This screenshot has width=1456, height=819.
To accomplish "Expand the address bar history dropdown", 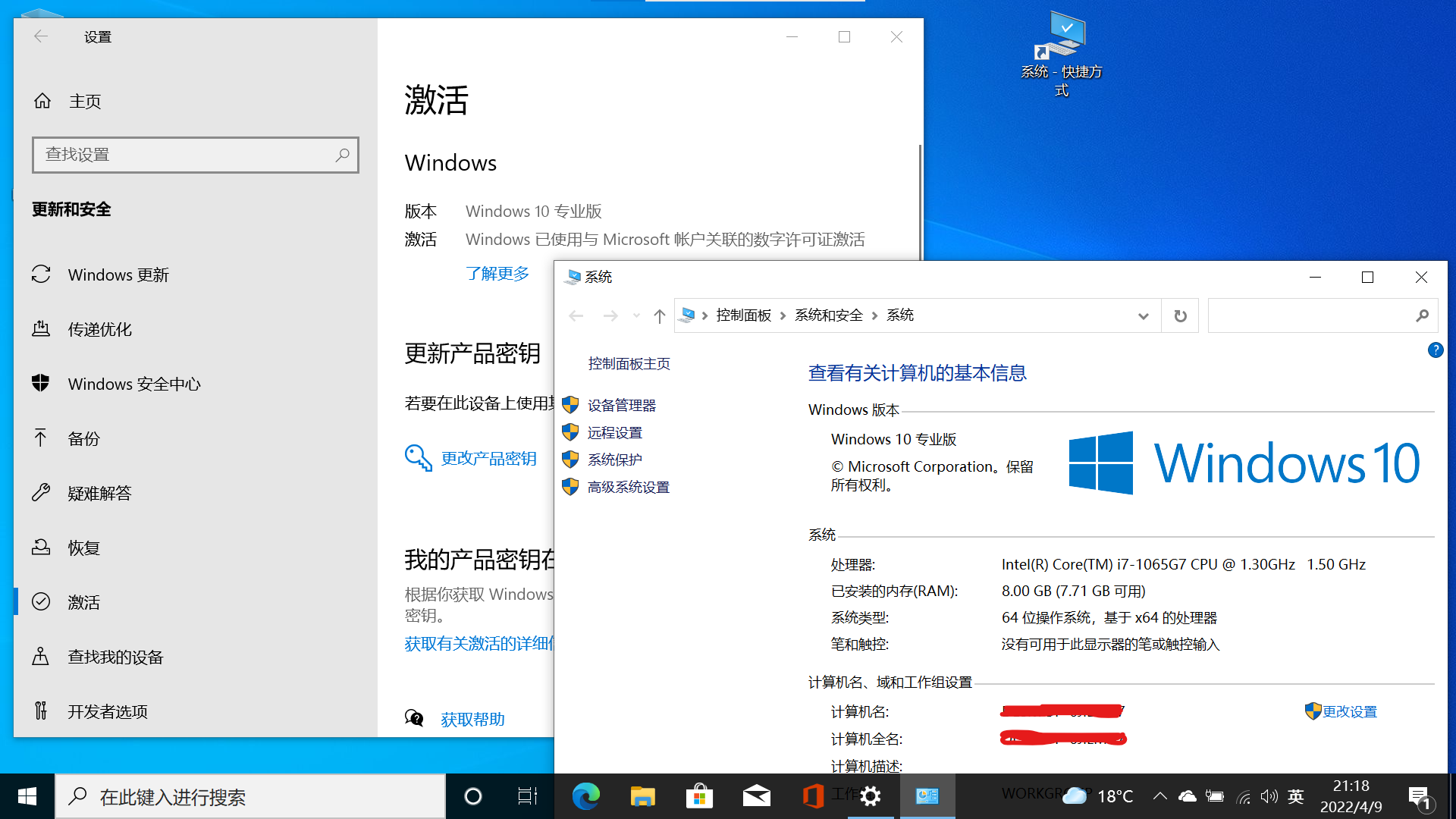I will point(1143,315).
